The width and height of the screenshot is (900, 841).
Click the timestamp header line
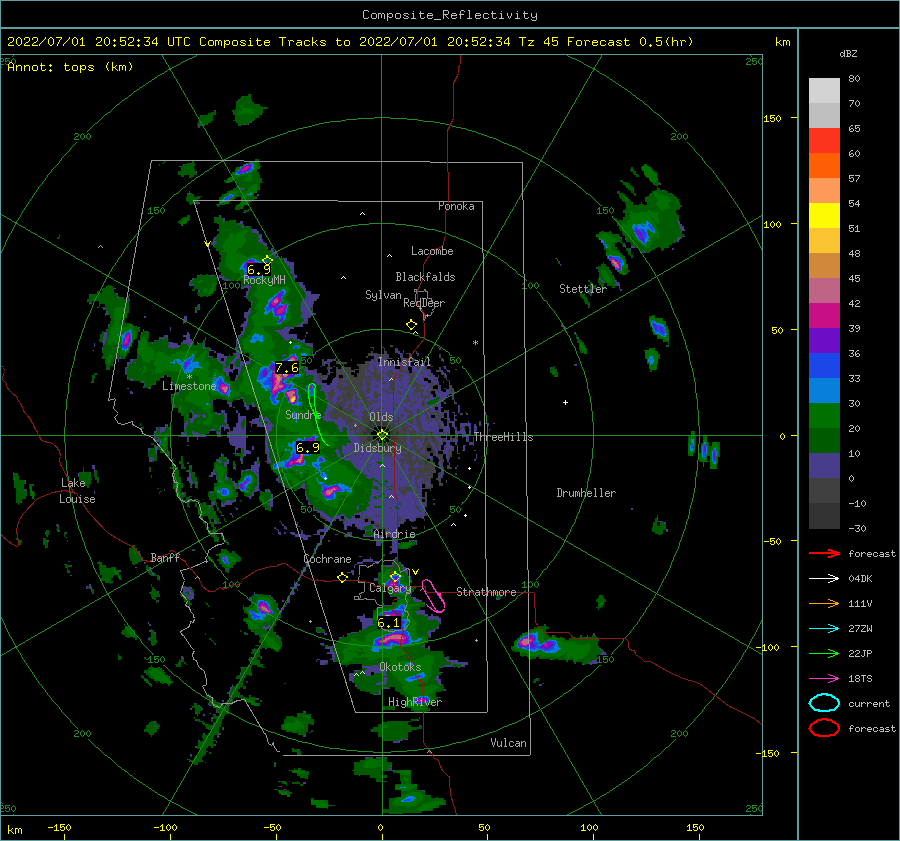(x=350, y=42)
